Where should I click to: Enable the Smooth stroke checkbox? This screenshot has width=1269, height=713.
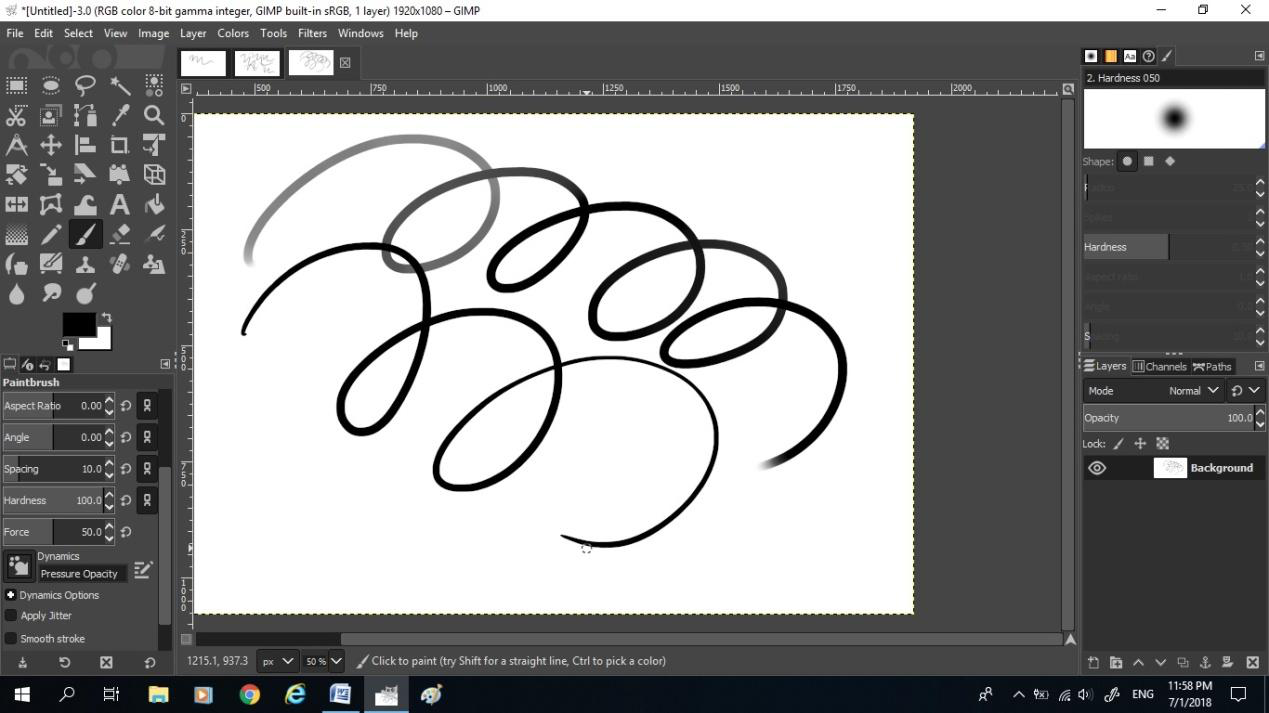[x=12, y=639]
